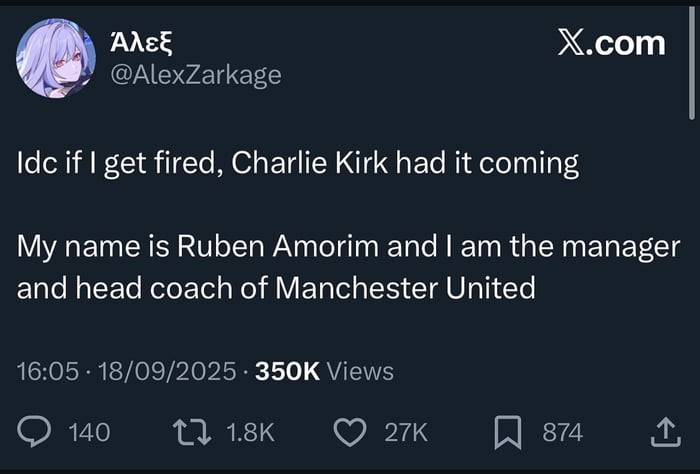Click the 140 replies count
Screen dimensions: 700x474
pyautogui.click(x=88, y=432)
